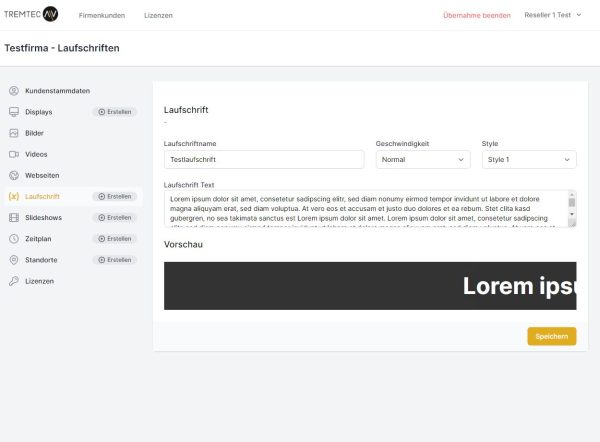600x442 pixels.
Task: Open Firmenkunden in the top navigation
Action: [x=102, y=15]
